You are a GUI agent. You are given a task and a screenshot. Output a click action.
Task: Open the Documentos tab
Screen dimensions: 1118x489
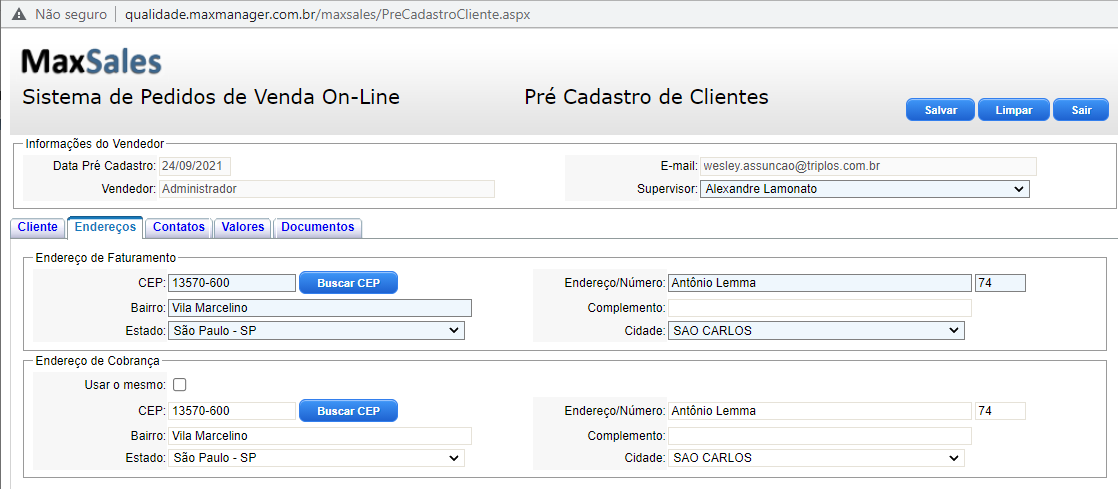click(x=318, y=227)
